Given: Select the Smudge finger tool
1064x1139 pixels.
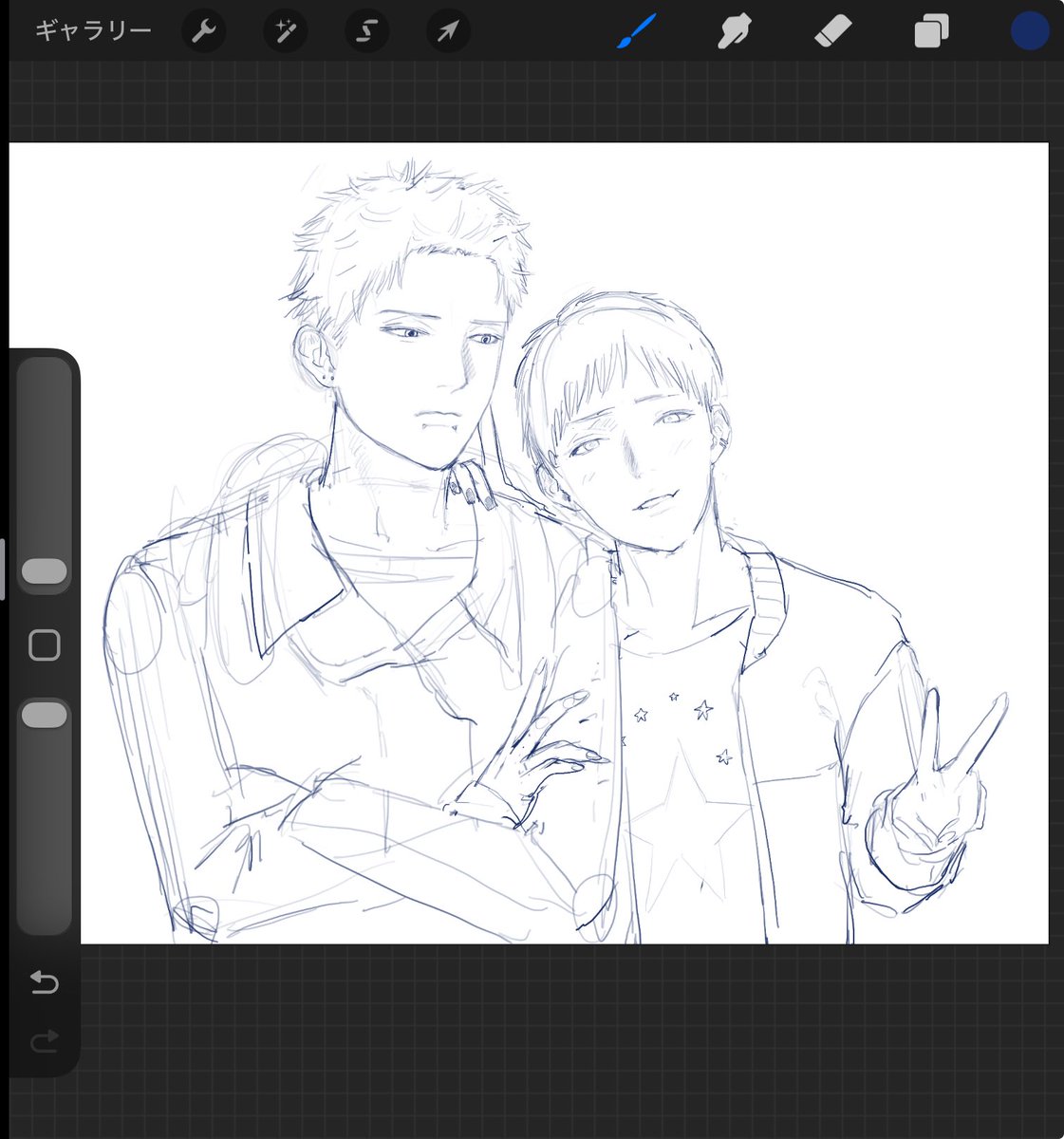Looking at the screenshot, I should coord(734,31).
